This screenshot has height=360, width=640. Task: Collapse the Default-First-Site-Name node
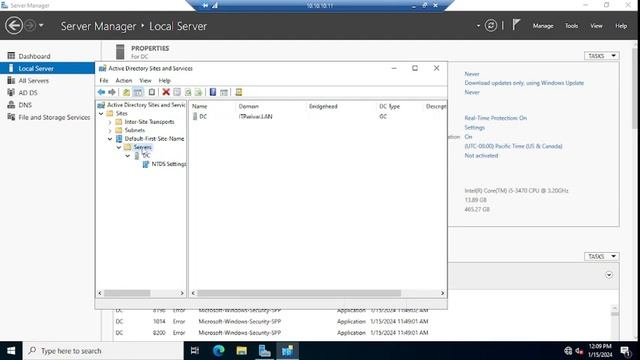[x=110, y=139]
